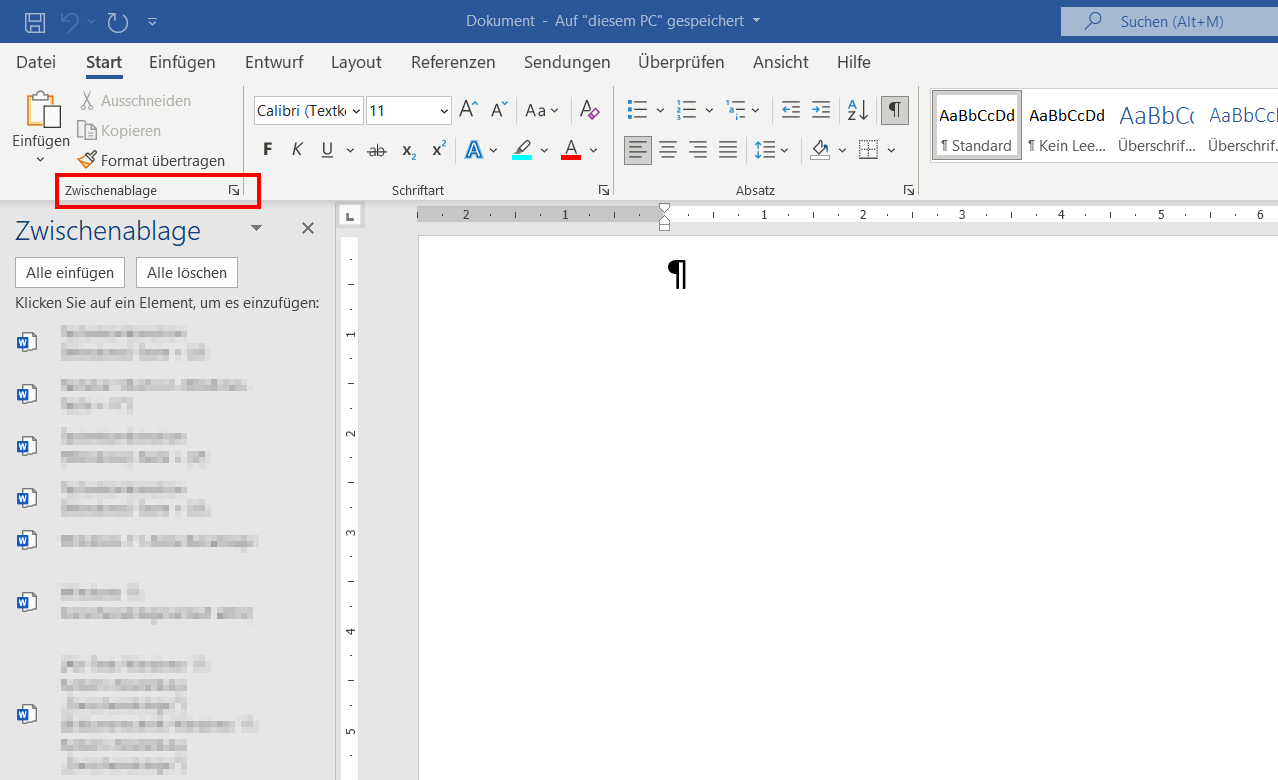
Task: Open Zwischenablage pane options arrow
Action: [256, 229]
